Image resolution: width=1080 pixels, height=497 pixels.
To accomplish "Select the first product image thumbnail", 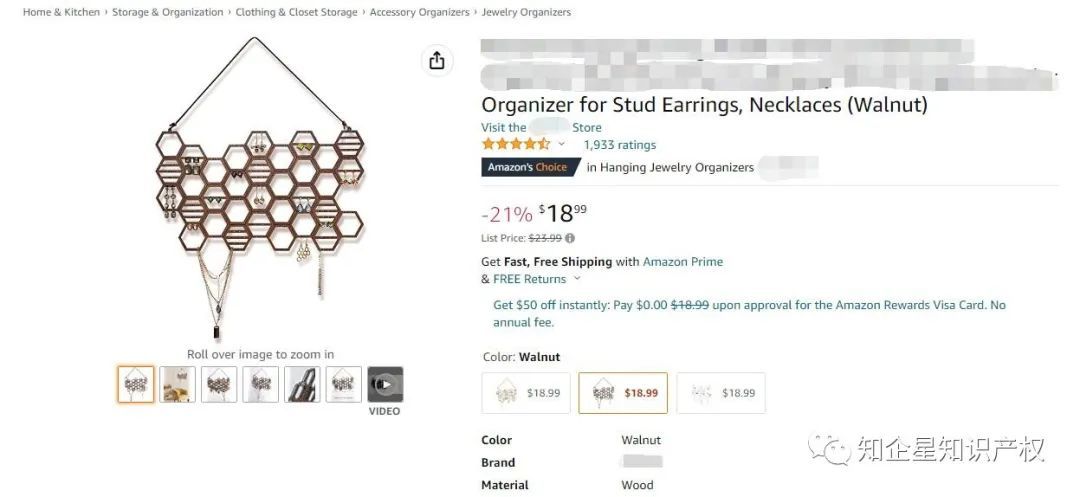I will point(136,384).
